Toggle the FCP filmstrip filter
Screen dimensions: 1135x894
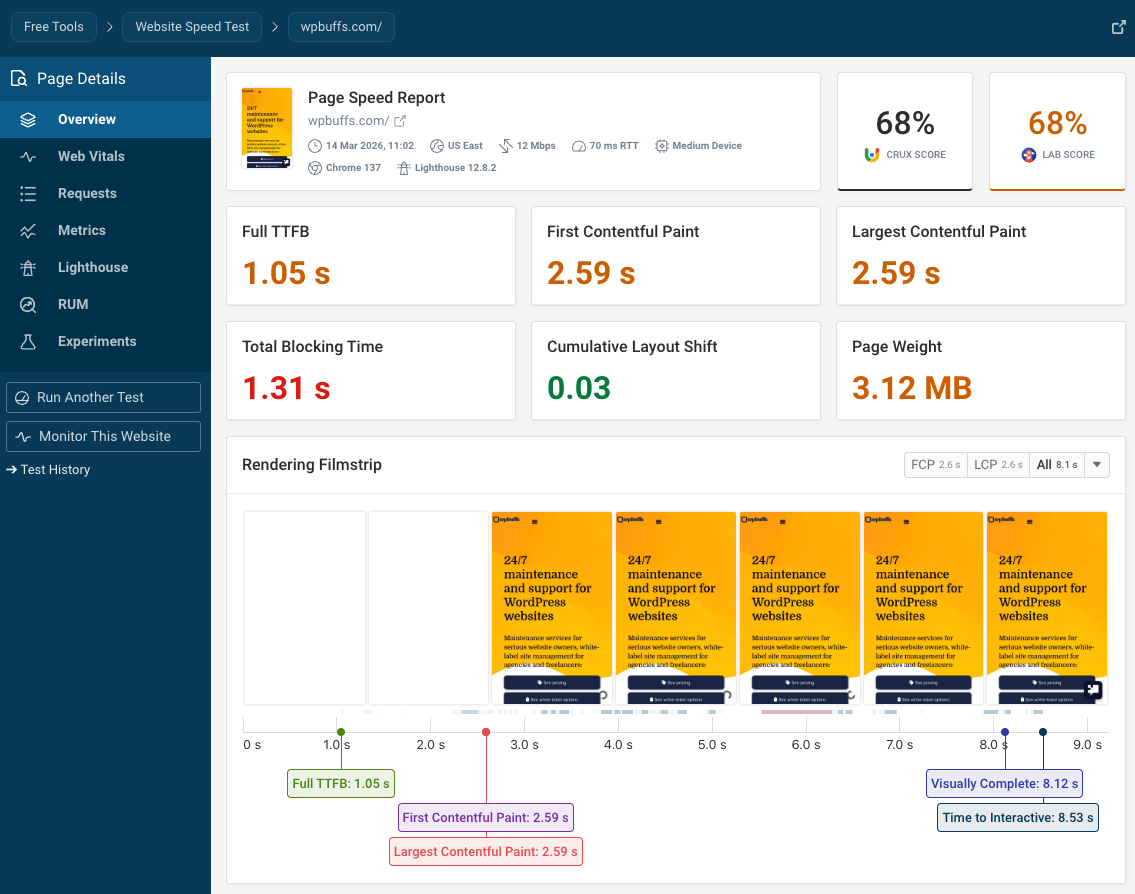coord(935,464)
